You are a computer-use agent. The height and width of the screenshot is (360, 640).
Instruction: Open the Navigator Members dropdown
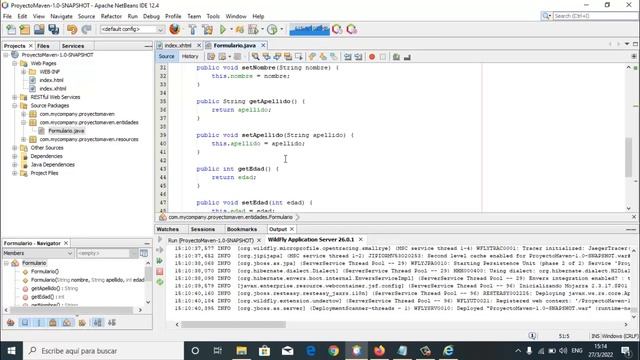coord(38,253)
